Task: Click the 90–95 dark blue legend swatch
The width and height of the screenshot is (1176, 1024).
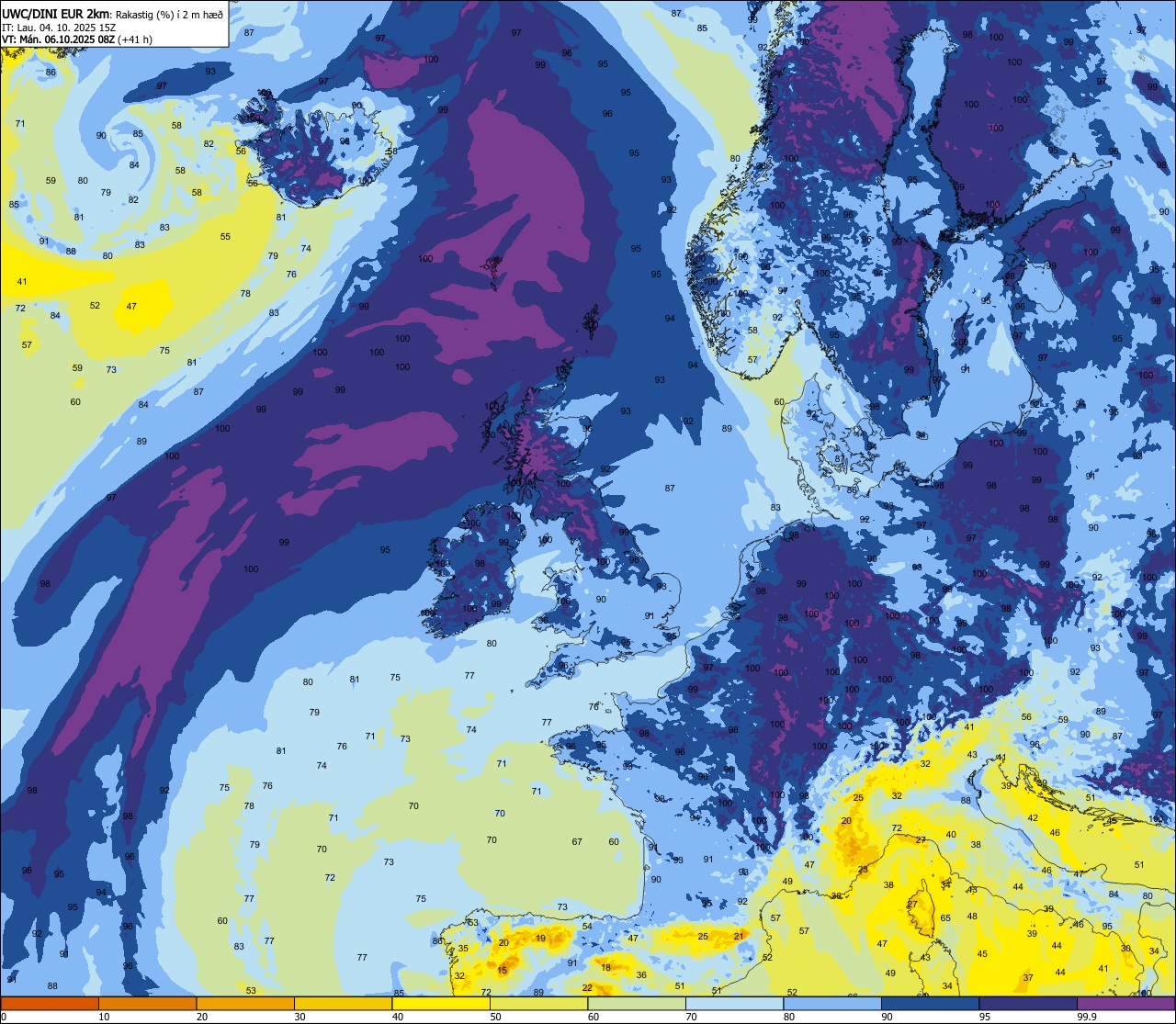Action: pyautogui.click(x=930, y=1003)
